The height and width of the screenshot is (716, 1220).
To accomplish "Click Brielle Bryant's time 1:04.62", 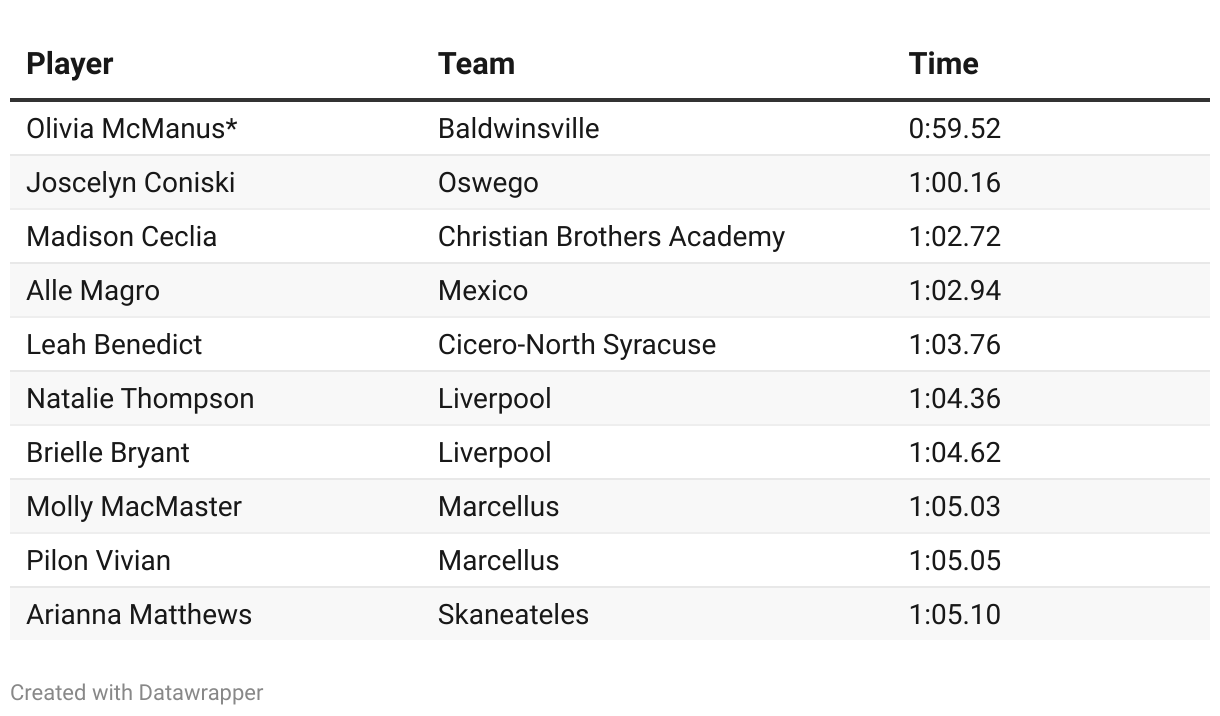I will click(x=954, y=453).
